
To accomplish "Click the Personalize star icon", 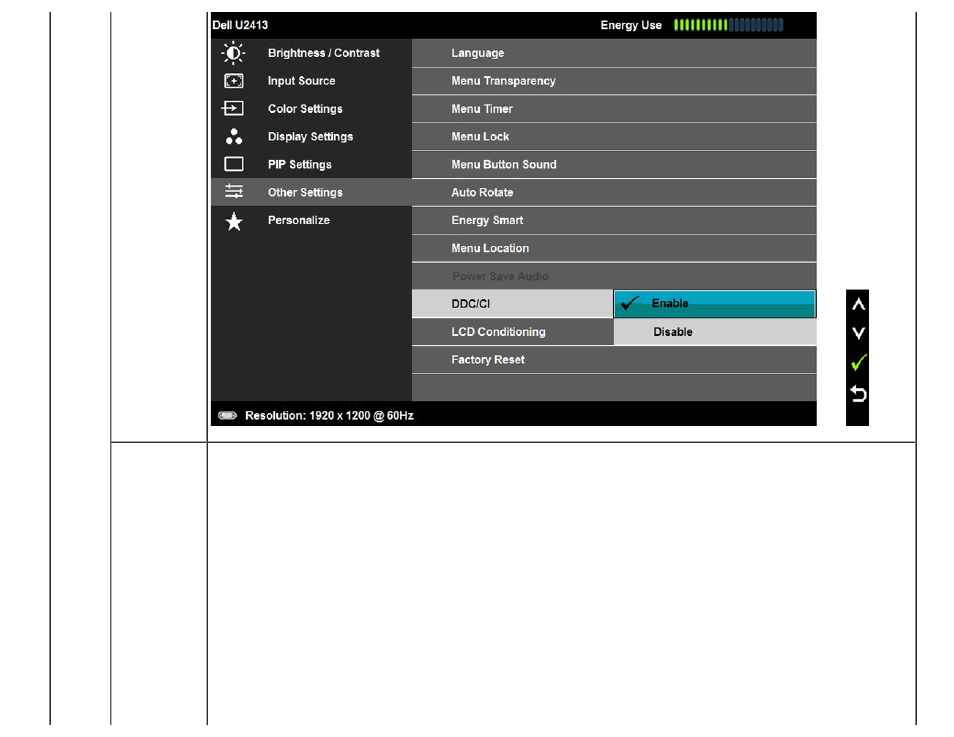I will point(234,221).
